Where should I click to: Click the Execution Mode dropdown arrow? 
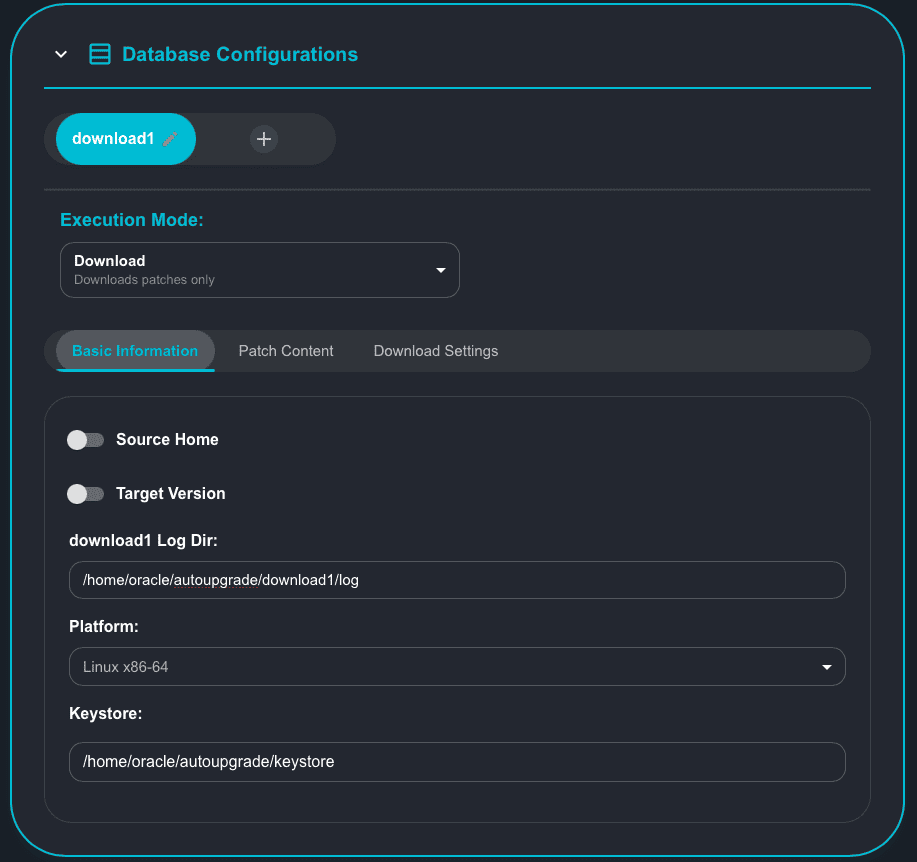point(441,270)
